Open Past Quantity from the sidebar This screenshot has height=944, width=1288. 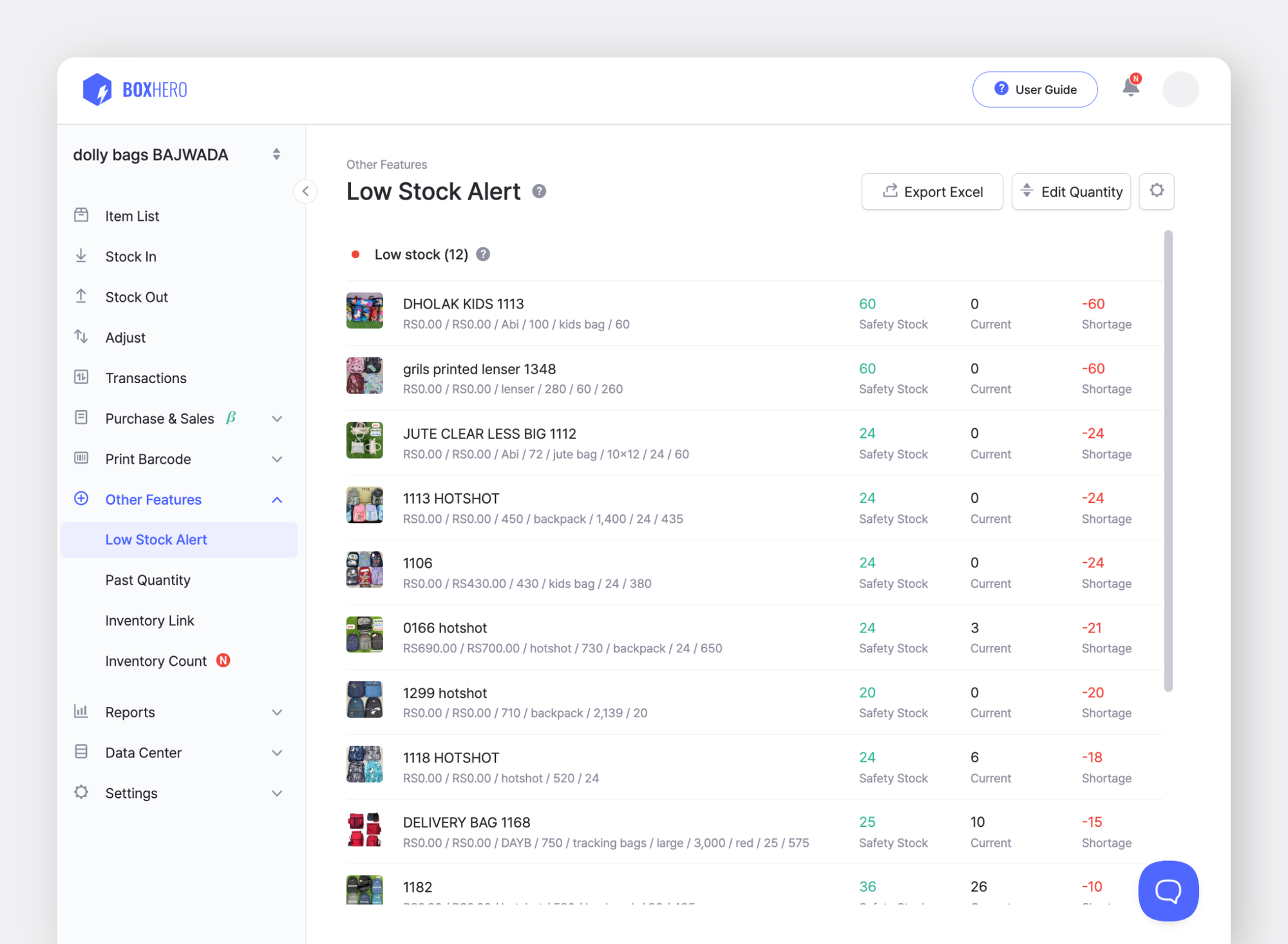(147, 580)
